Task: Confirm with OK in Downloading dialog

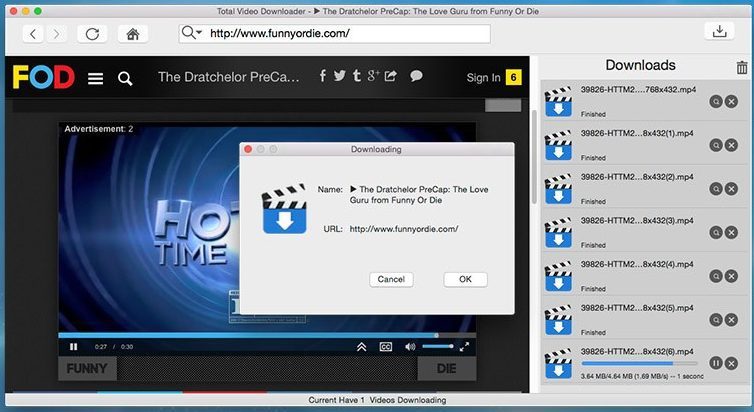Action: click(x=465, y=279)
